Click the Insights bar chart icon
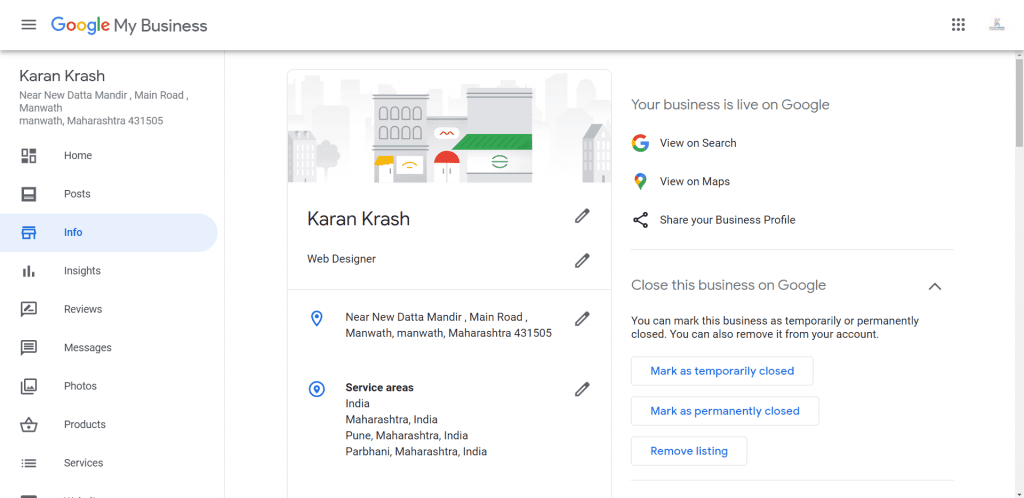Screen dimensions: 1024x498 29,271
